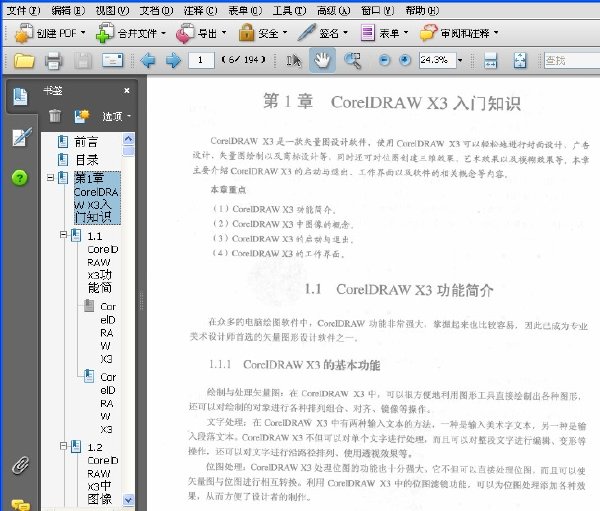Choose the select text cursor tool
The image size is (600, 511).
tap(293, 60)
